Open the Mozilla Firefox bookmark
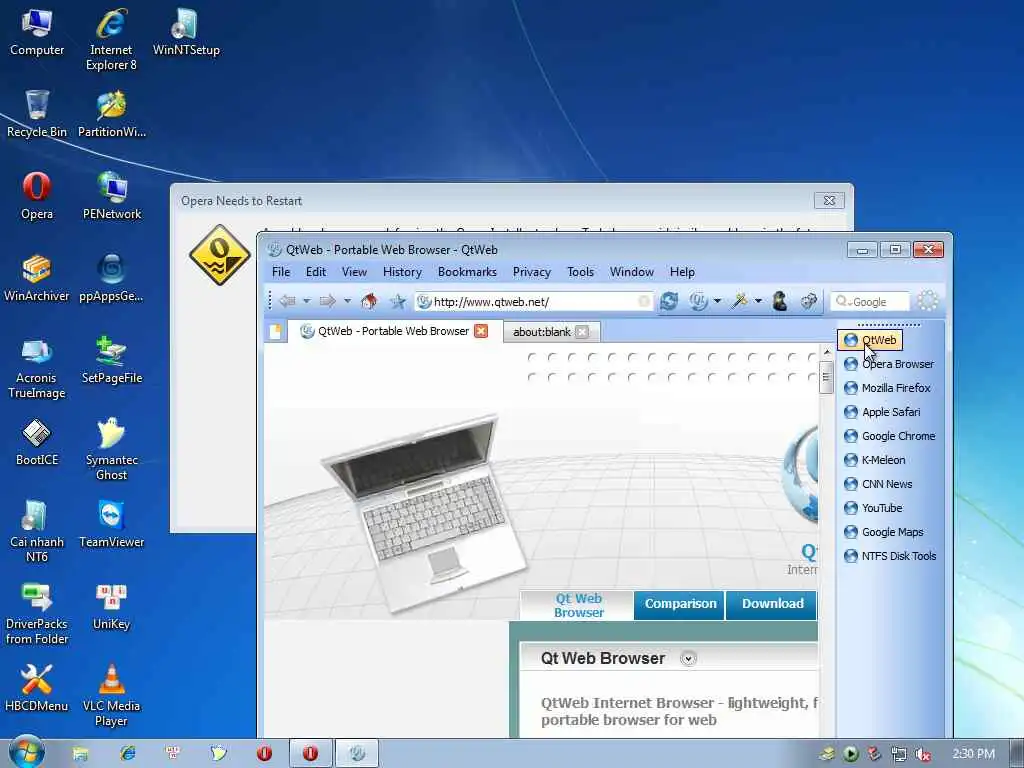 tap(888, 388)
